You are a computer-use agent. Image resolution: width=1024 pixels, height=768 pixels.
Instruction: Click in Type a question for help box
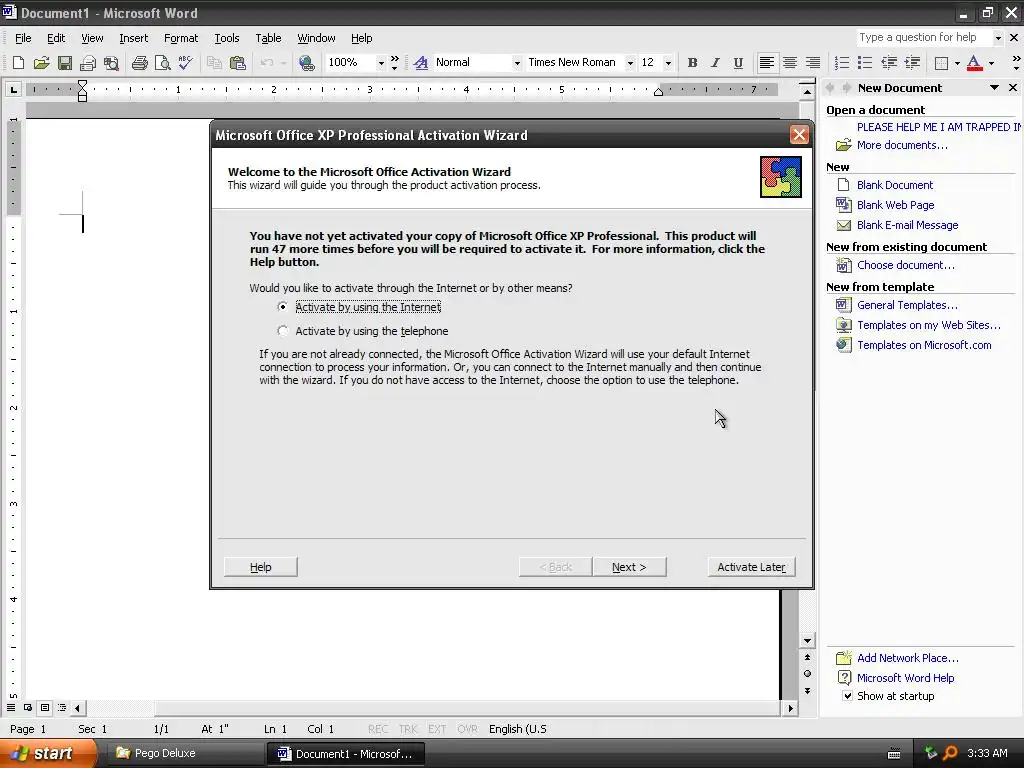pyautogui.click(x=923, y=38)
